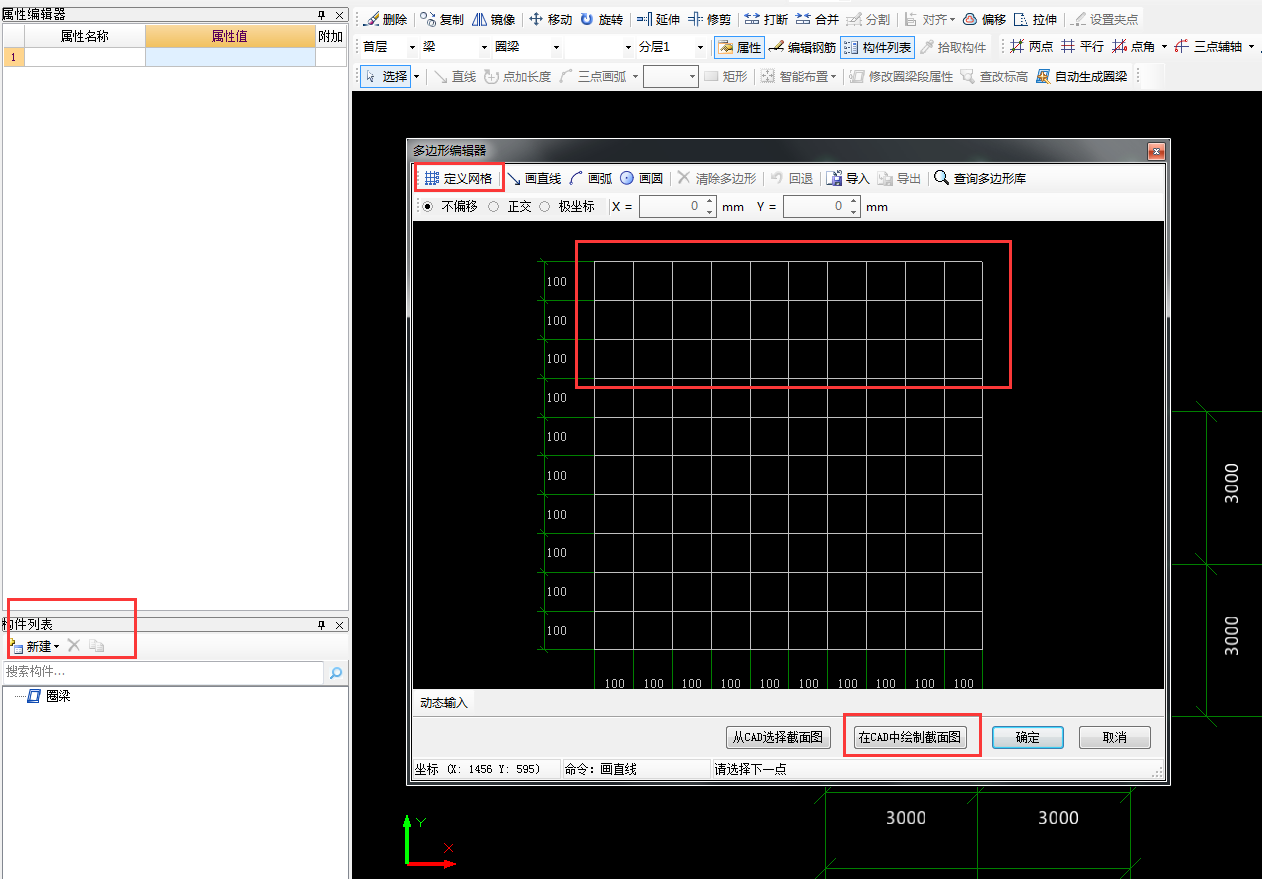The height and width of the screenshot is (879, 1262).
Task: Select 画圆 draw circle tool
Action: point(641,178)
